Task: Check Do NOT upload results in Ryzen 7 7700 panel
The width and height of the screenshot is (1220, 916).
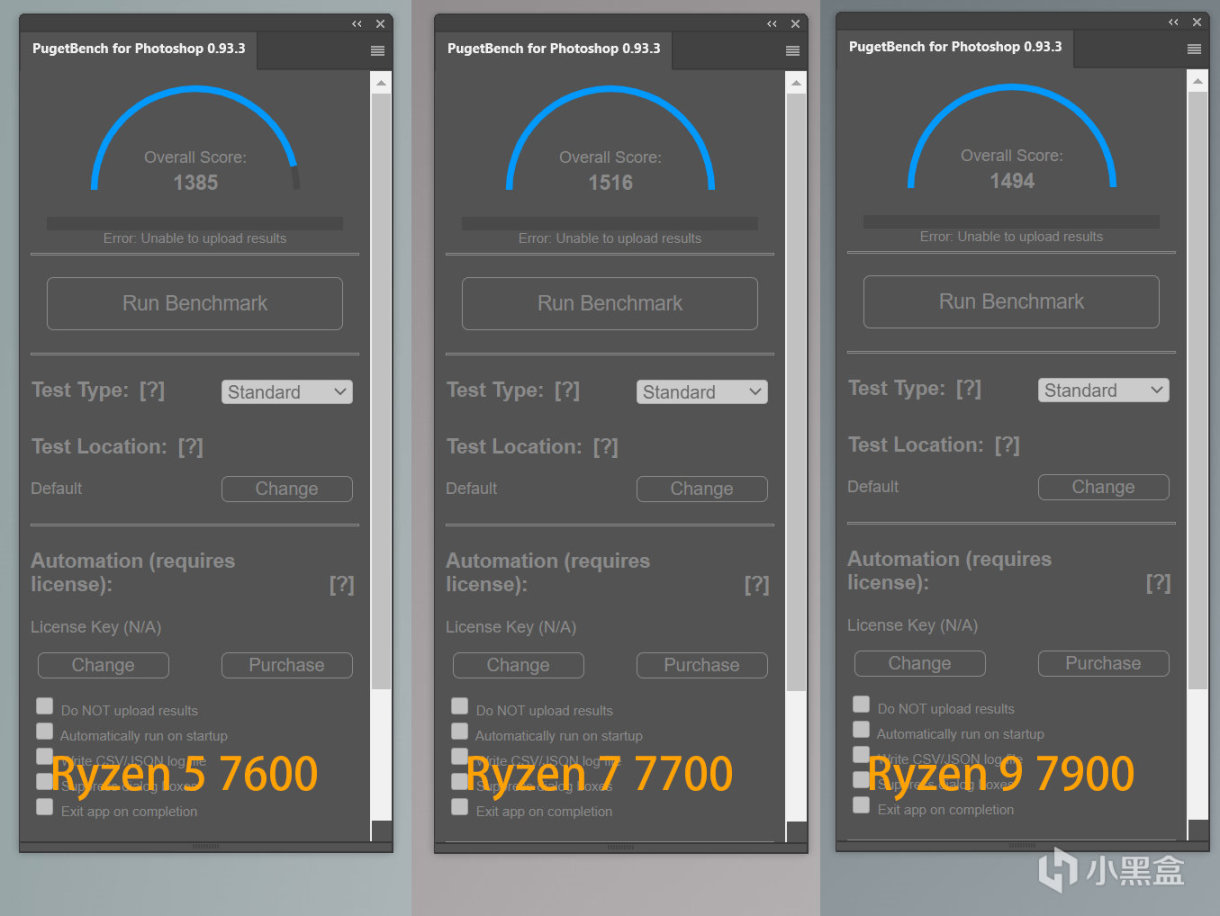Action: point(460,706)
